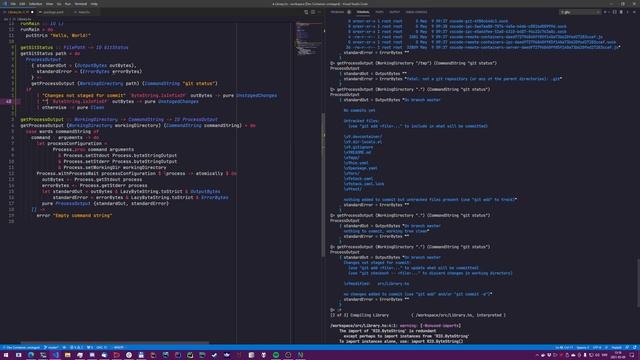Open the Run menu

tap(68, 4)
